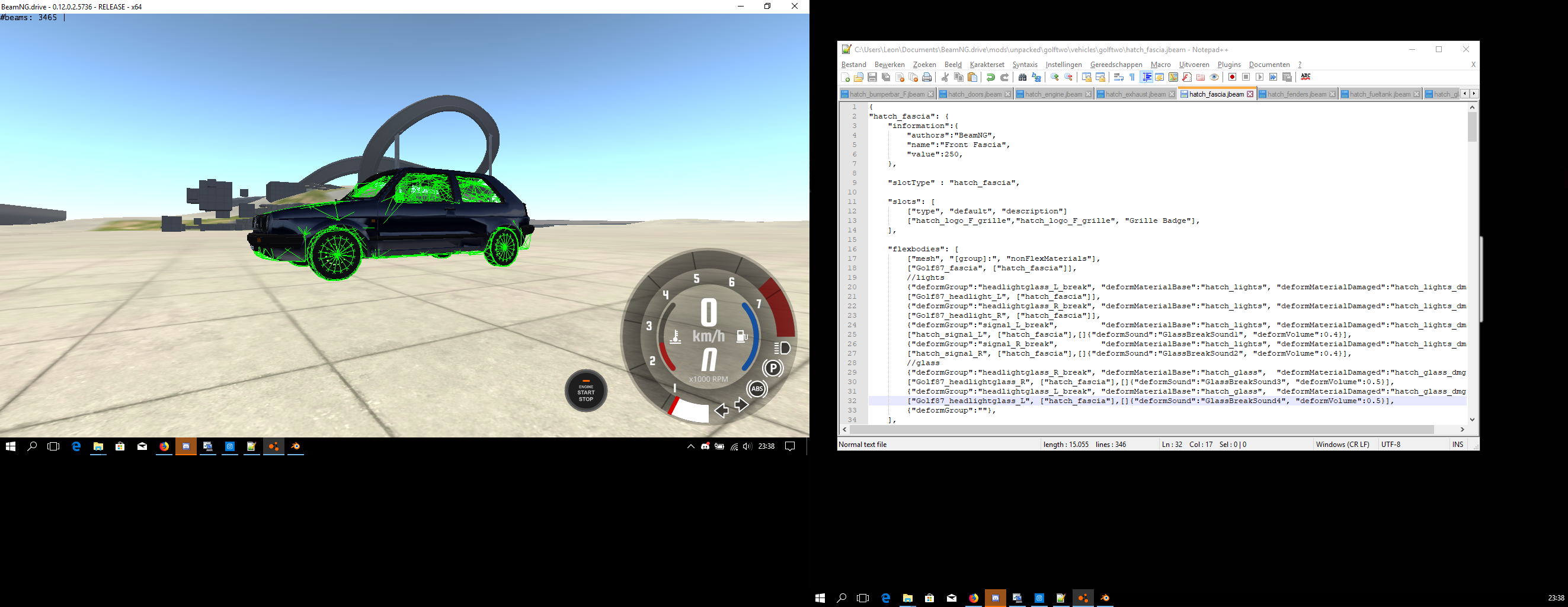Screen dimensions: 1568x607
Task: Click the ABC spell check icon
Action: pyautogui.click(x=1305, y=76)
